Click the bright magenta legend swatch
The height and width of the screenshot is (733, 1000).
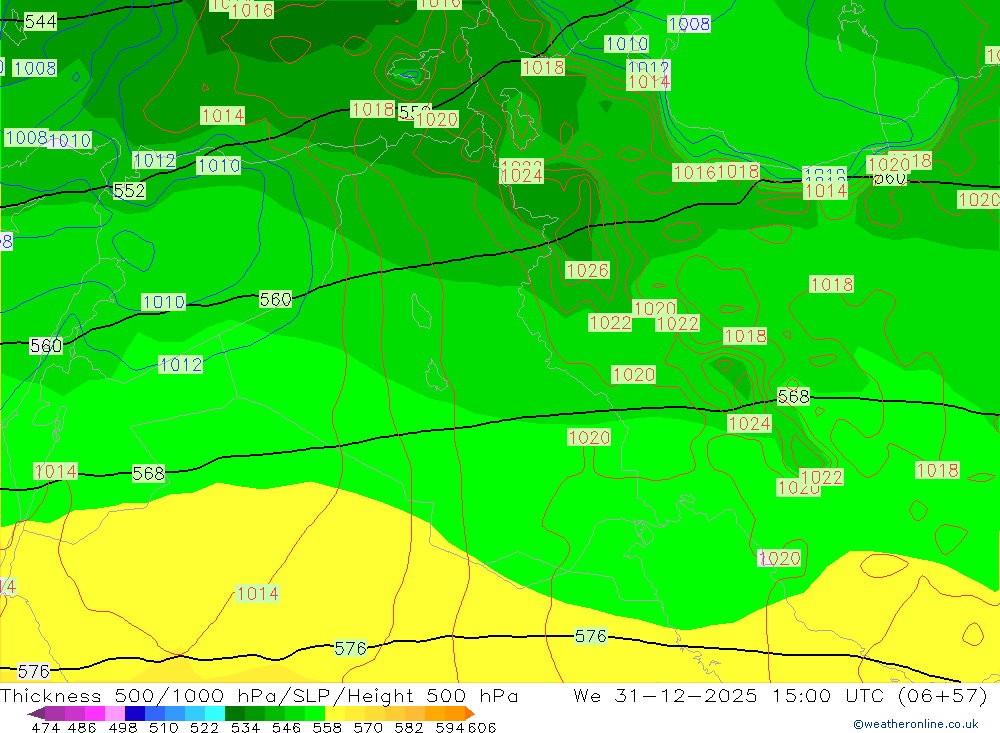coord(94,713)
